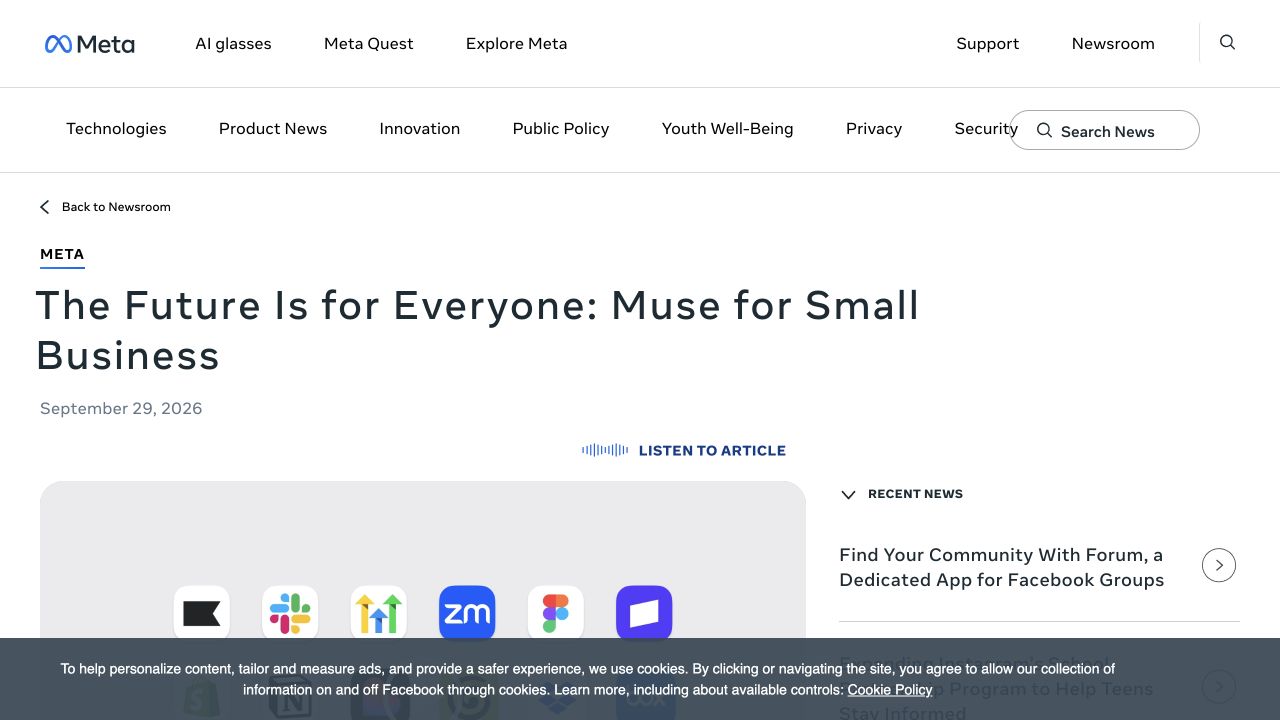This screenshot has height=720, width=1280.
Task: Click the date September 29, 2026
Action: [121, 408]
